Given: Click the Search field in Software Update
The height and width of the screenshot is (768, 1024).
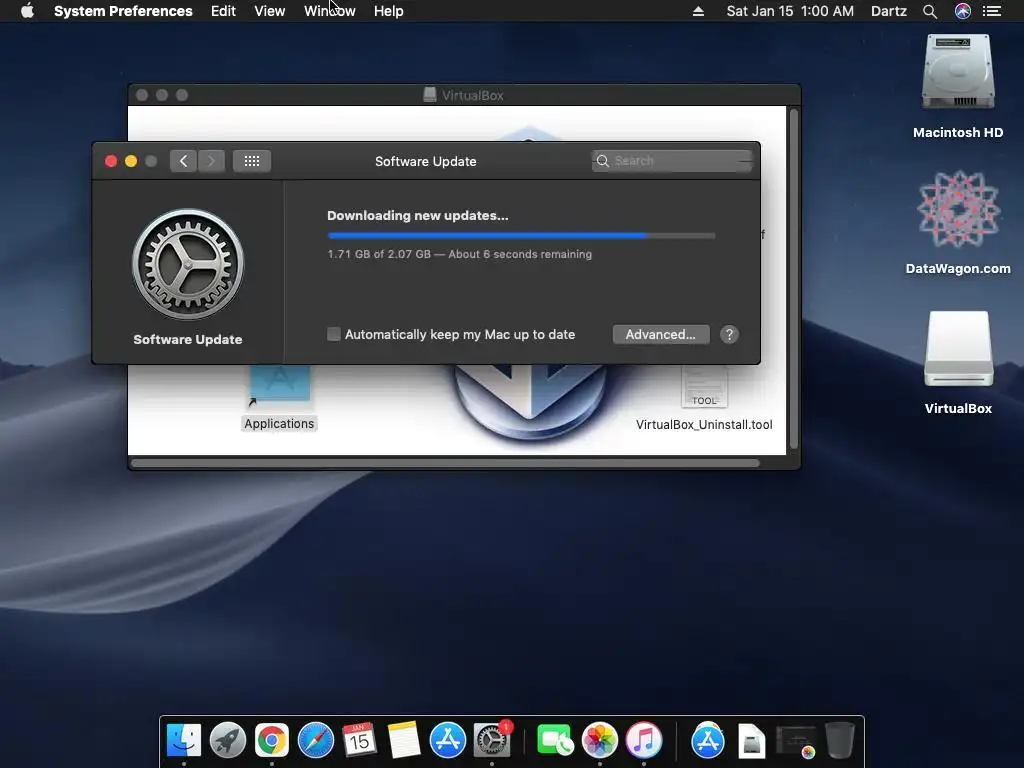Looking at the screenshot, I should click(x=672, y=161).
